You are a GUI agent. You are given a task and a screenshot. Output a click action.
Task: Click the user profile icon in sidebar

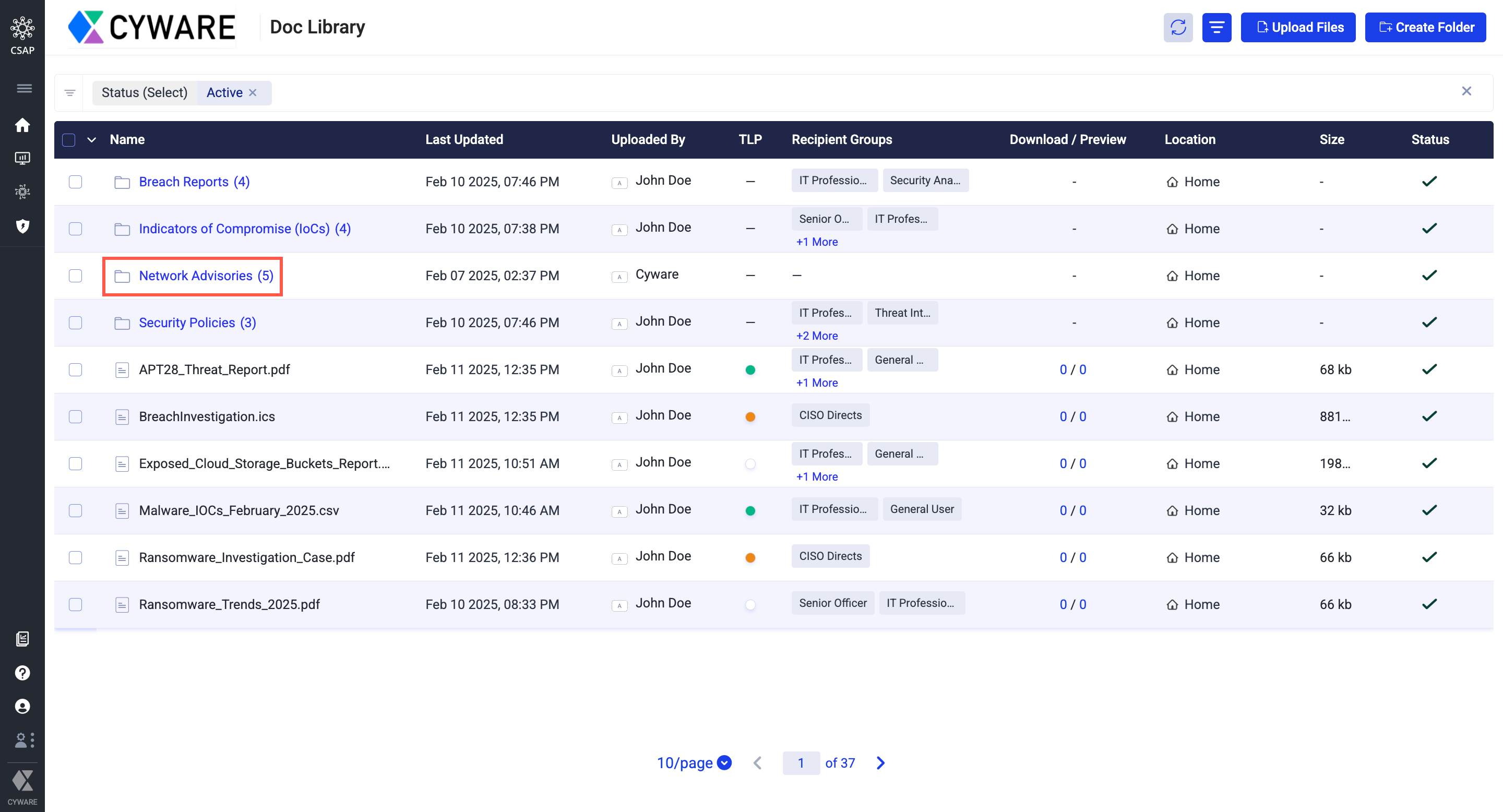22,707
